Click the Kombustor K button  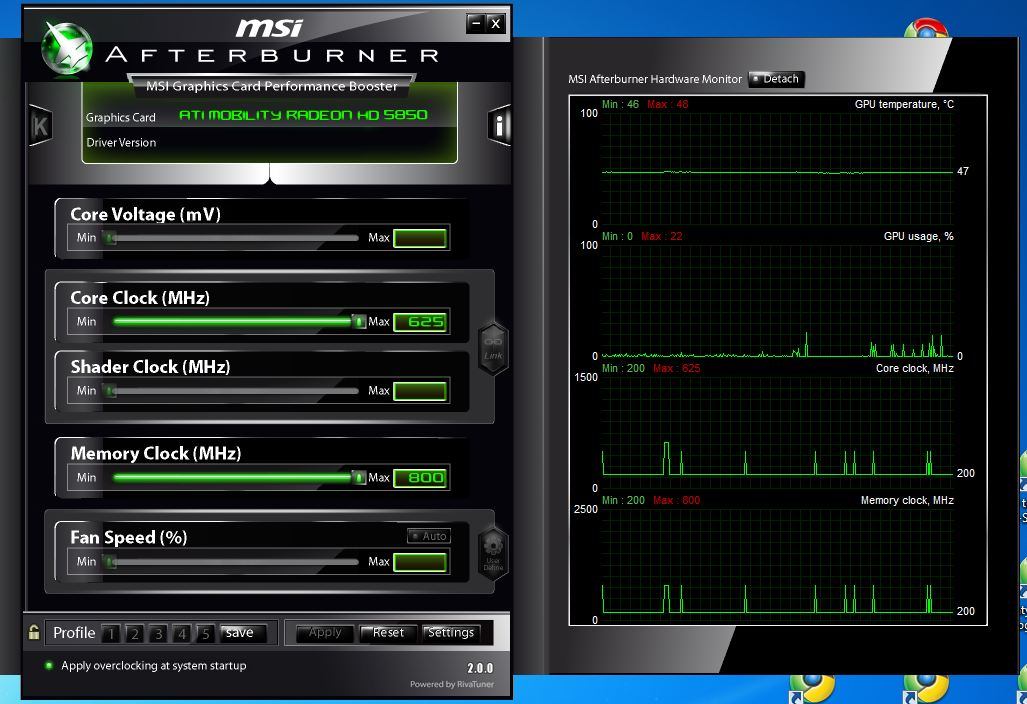40,125
